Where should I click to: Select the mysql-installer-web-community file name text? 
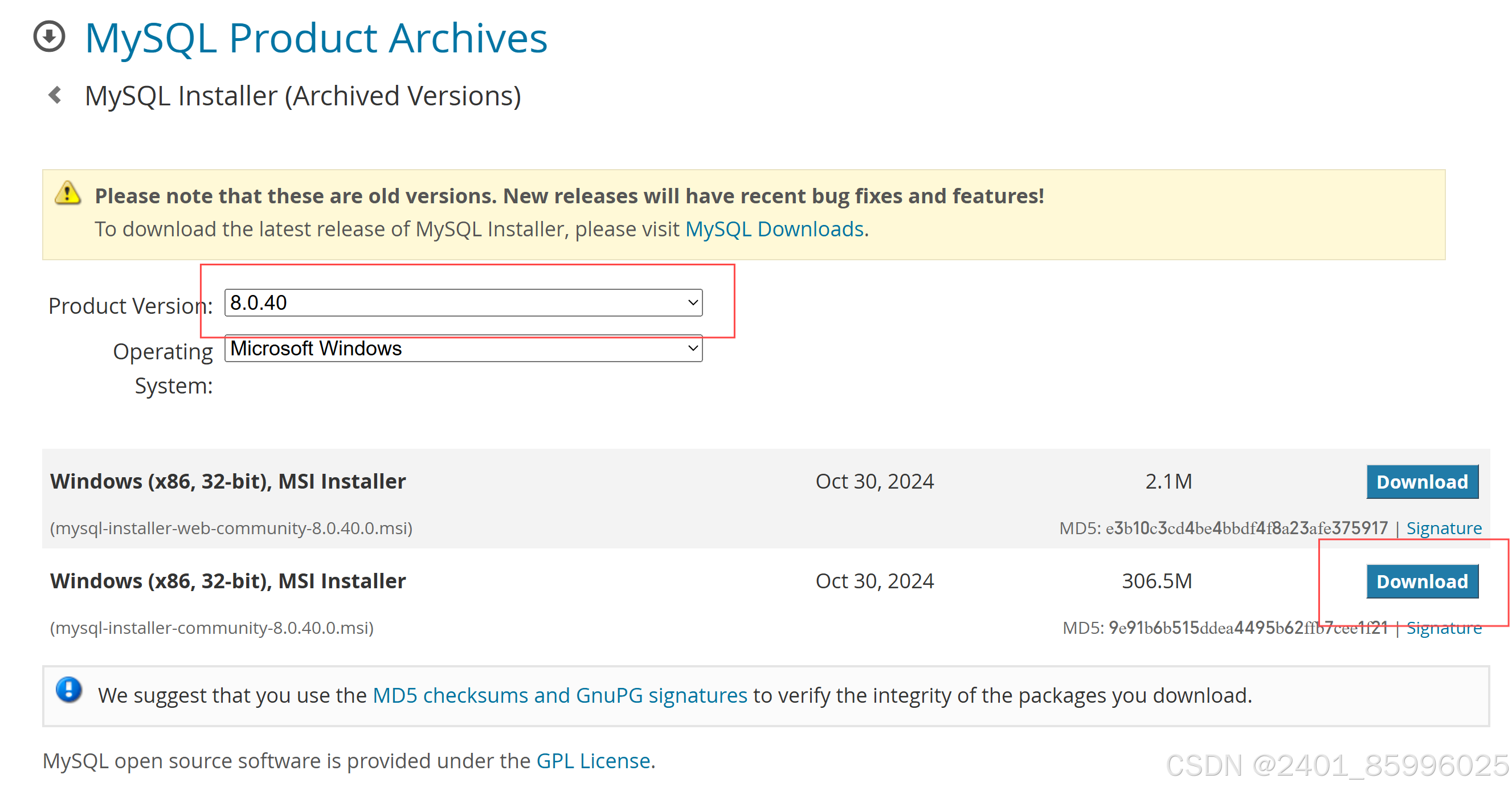click(x=231, y=527)
